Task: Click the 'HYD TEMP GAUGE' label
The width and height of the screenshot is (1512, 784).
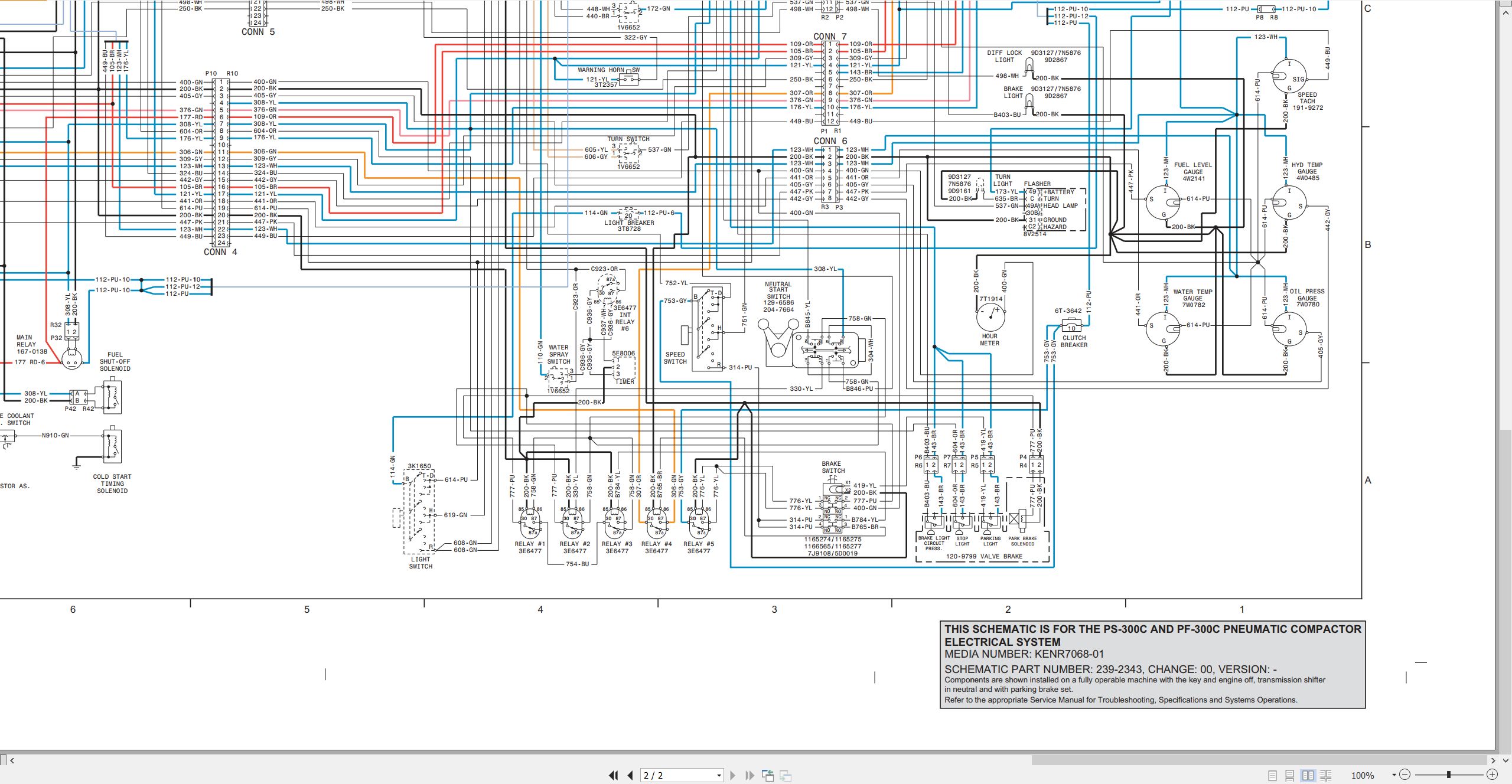Action: [1307, 168]
